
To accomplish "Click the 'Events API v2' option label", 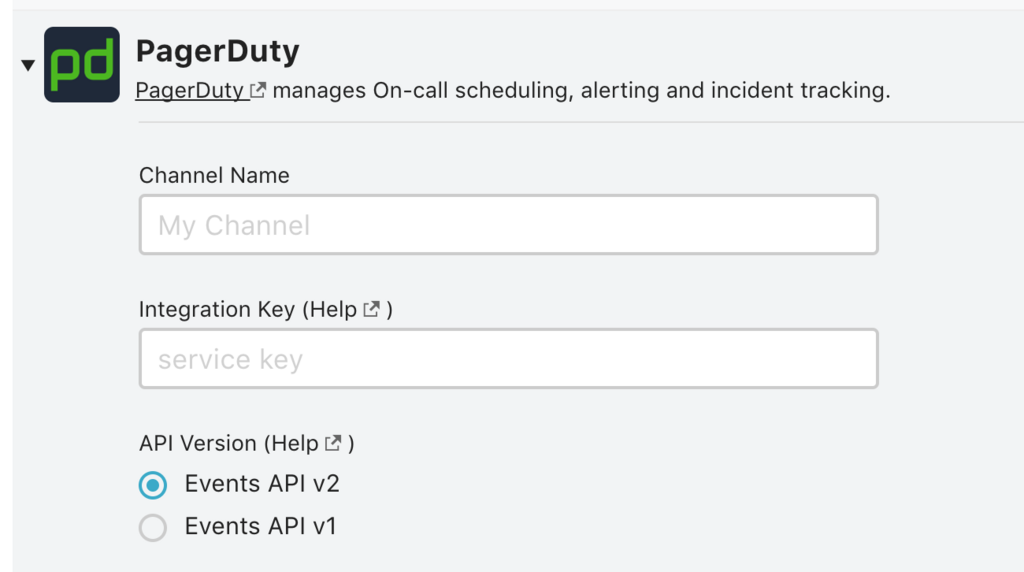I will [262, 484].
